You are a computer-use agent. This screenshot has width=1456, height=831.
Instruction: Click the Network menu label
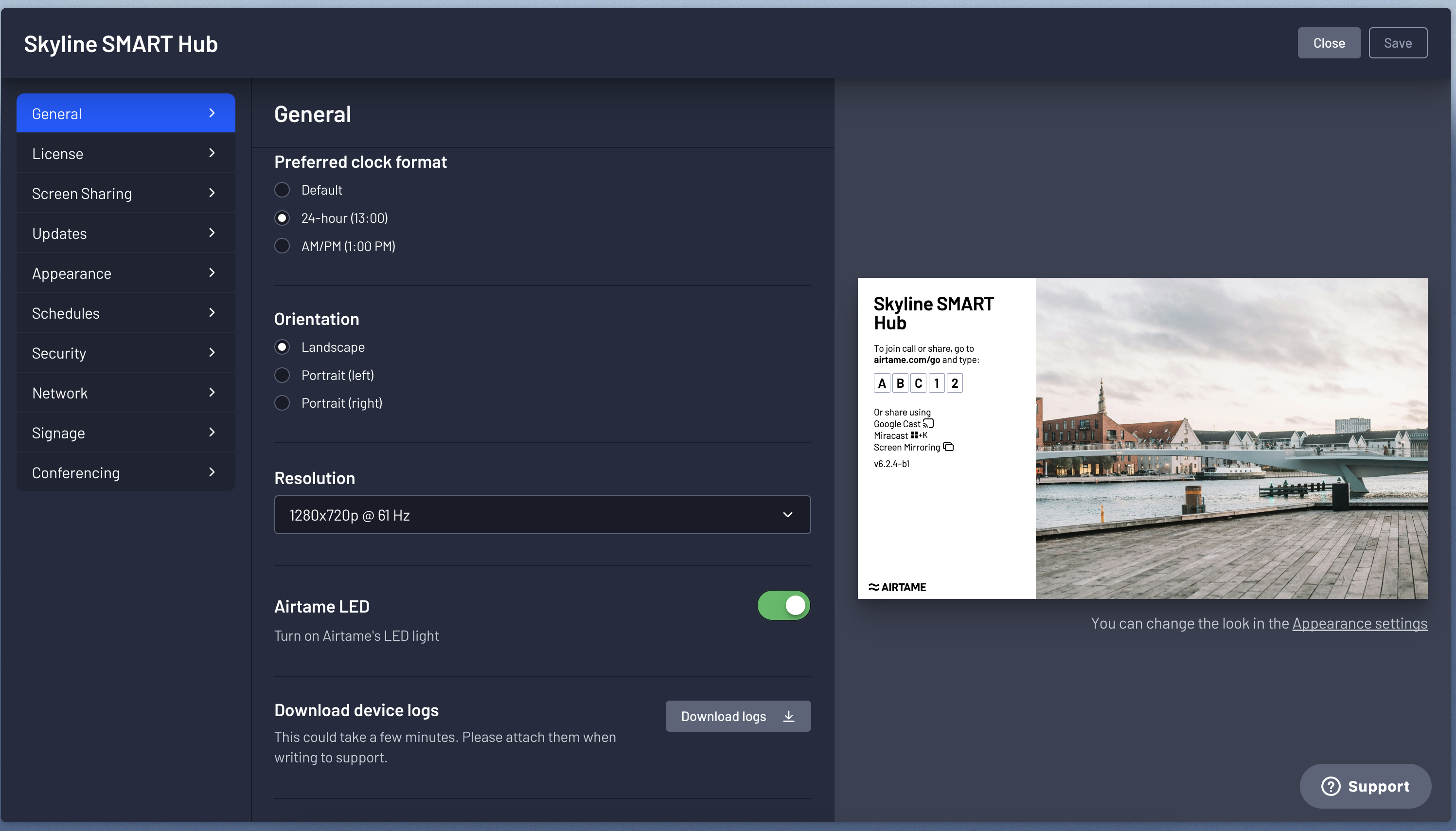click(60, 393)
